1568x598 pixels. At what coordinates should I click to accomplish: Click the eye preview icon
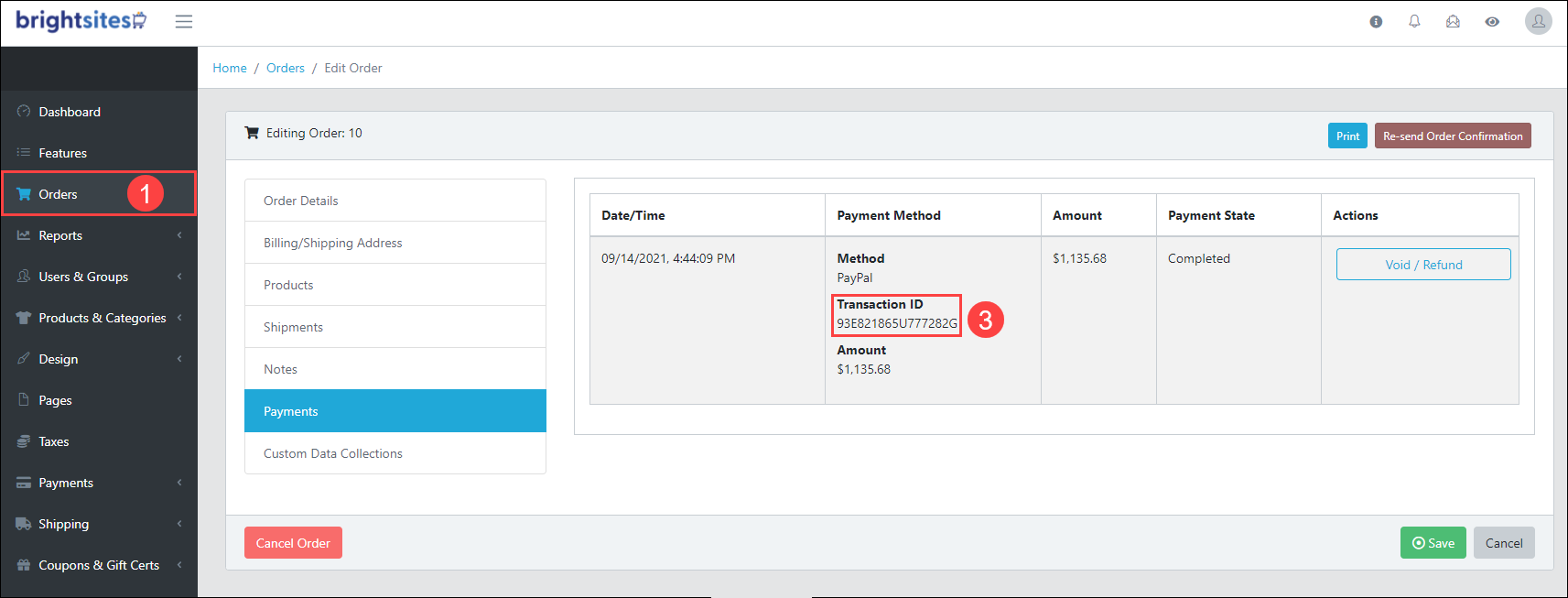click(1492, 22)
